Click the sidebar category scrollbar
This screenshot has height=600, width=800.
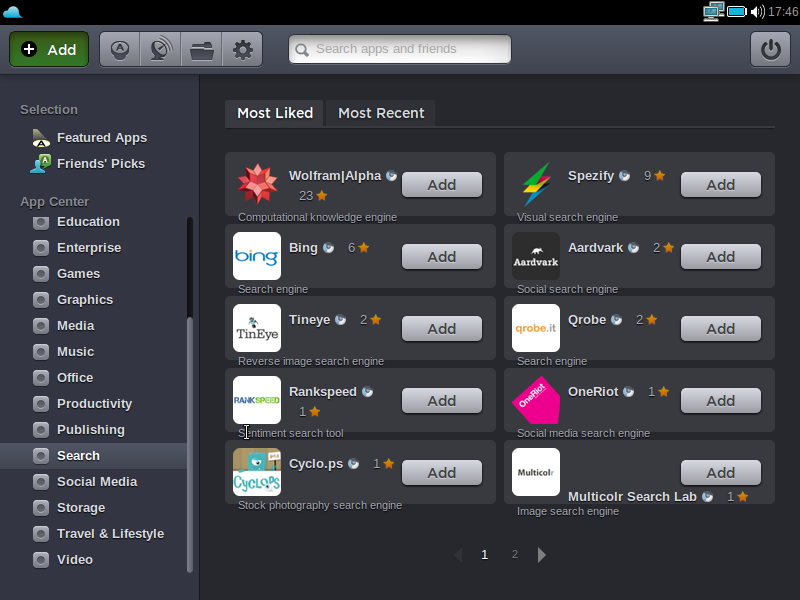tap(190, 440)
